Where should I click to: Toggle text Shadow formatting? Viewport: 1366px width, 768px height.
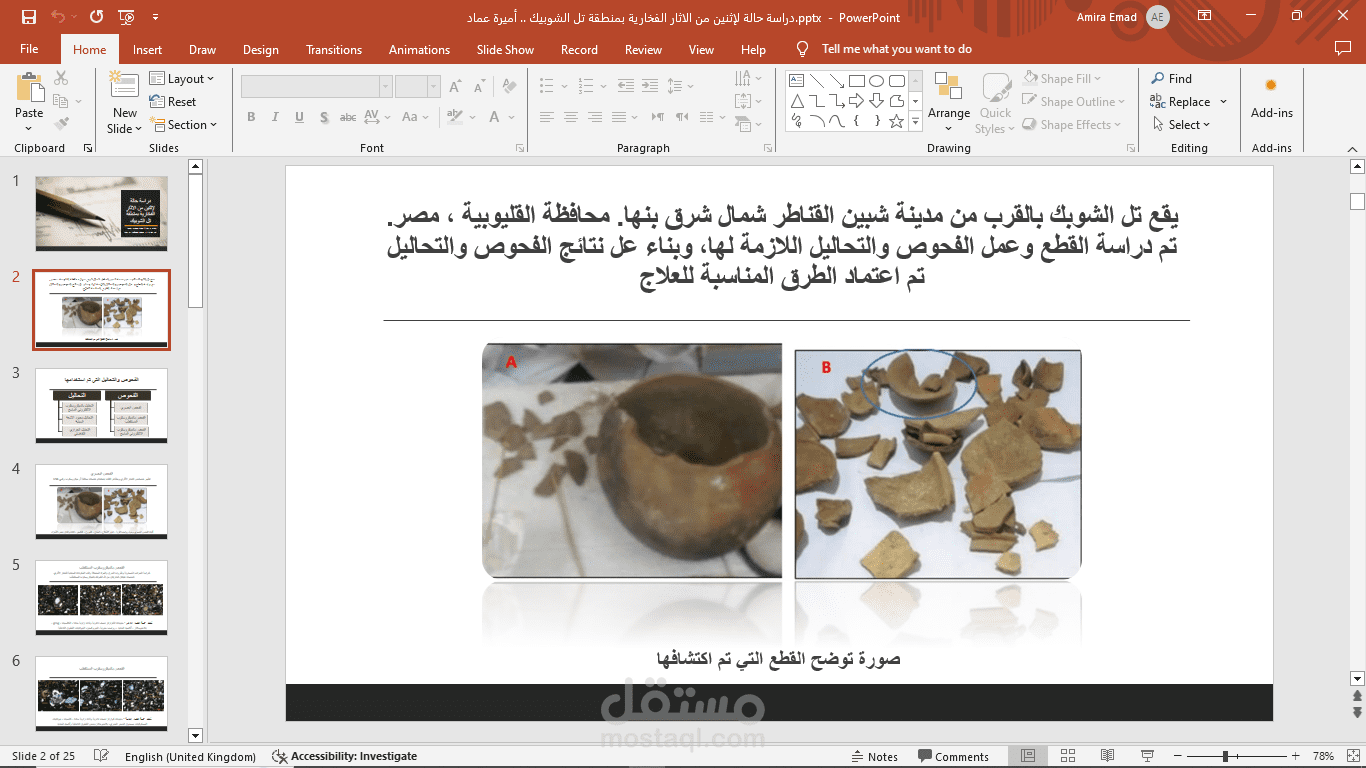pos(323,117)
